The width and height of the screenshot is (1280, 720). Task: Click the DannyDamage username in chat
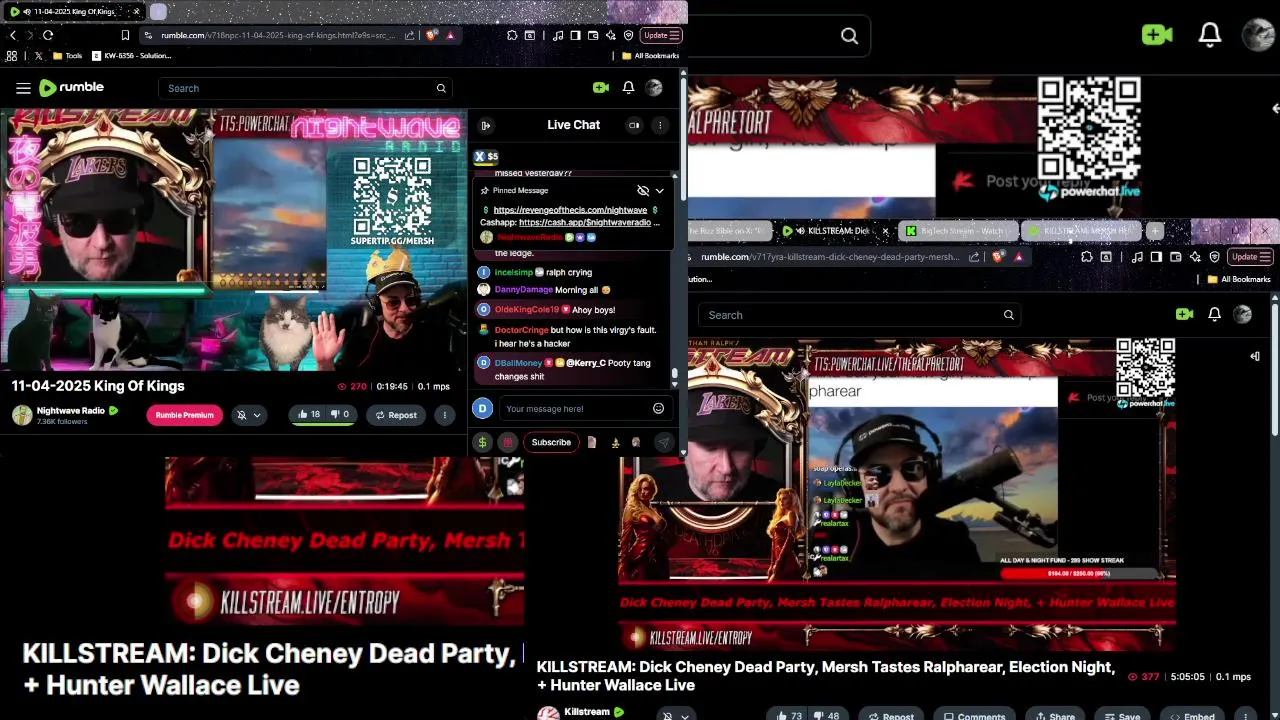tap(523, 290)
